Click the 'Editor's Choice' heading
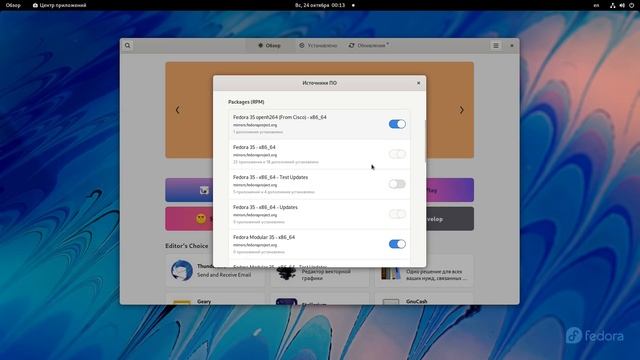The image size is (640, 360). click(x=187, y=246)
